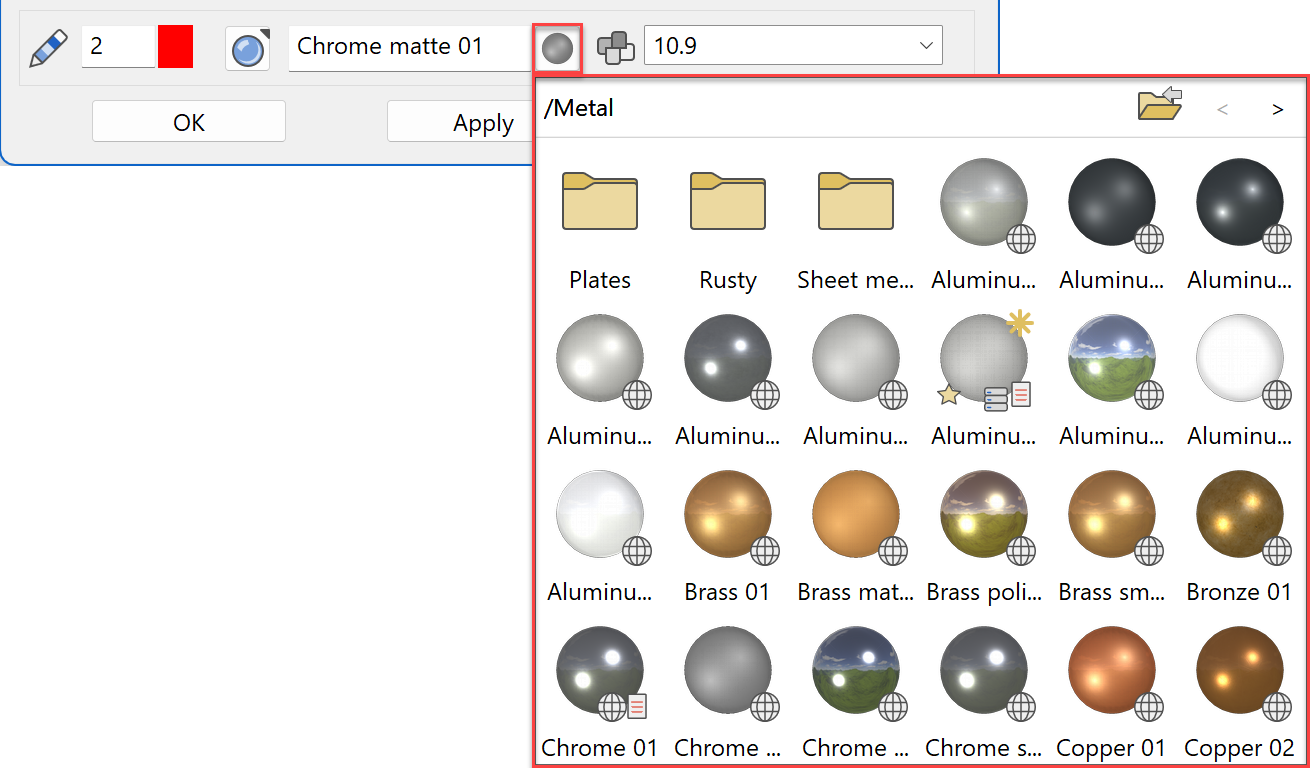
Task: Select the Copper 01 material thumbnail
Action: point(1111,671)
